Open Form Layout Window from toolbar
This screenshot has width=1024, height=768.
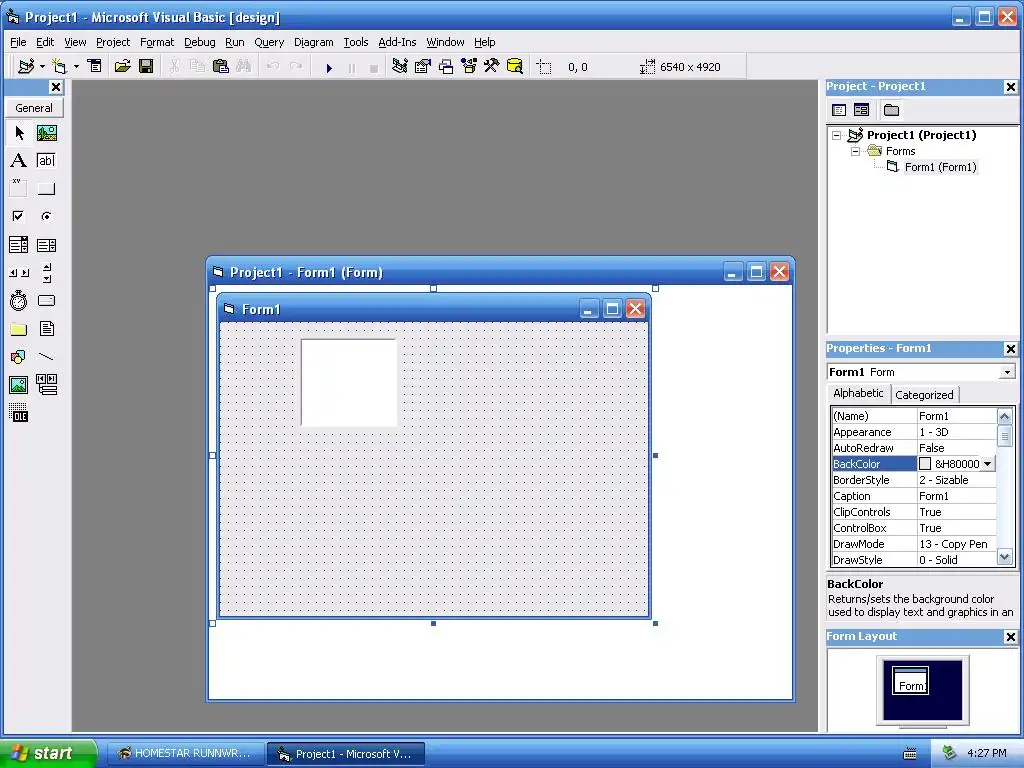446,66
